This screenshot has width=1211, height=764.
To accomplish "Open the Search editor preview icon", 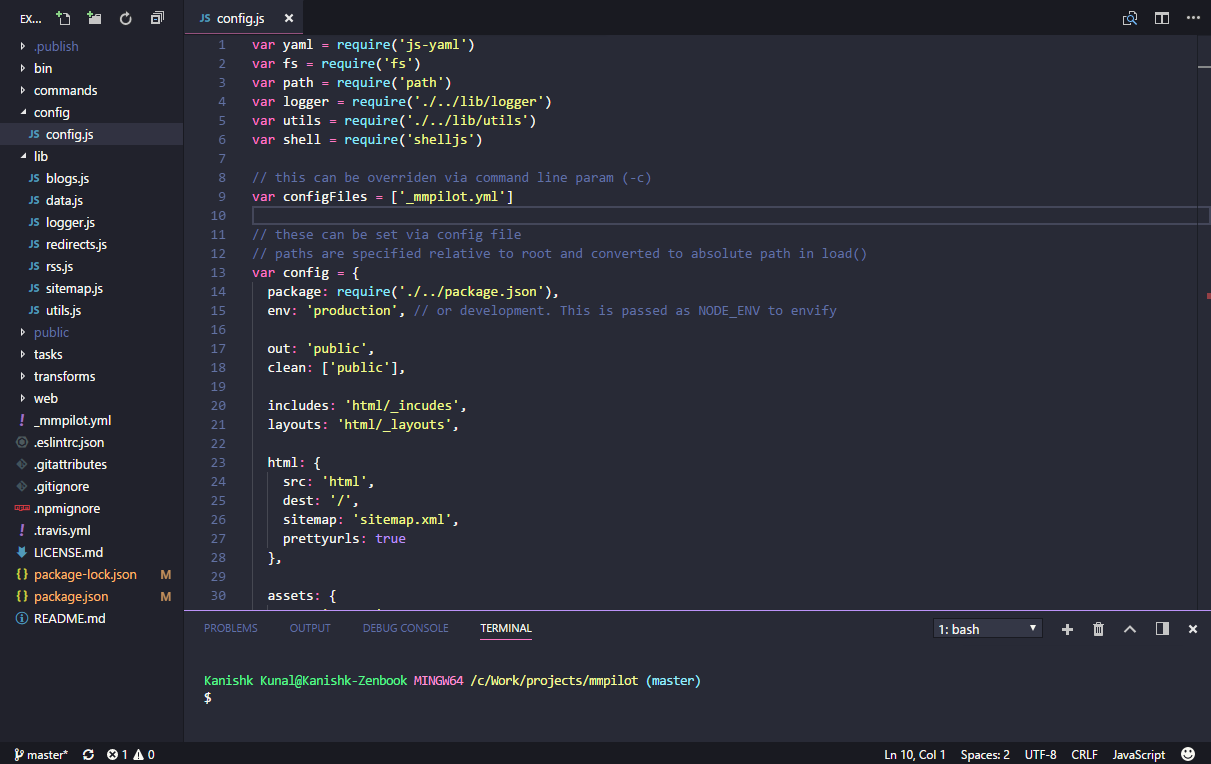I will pos(1130,18).
